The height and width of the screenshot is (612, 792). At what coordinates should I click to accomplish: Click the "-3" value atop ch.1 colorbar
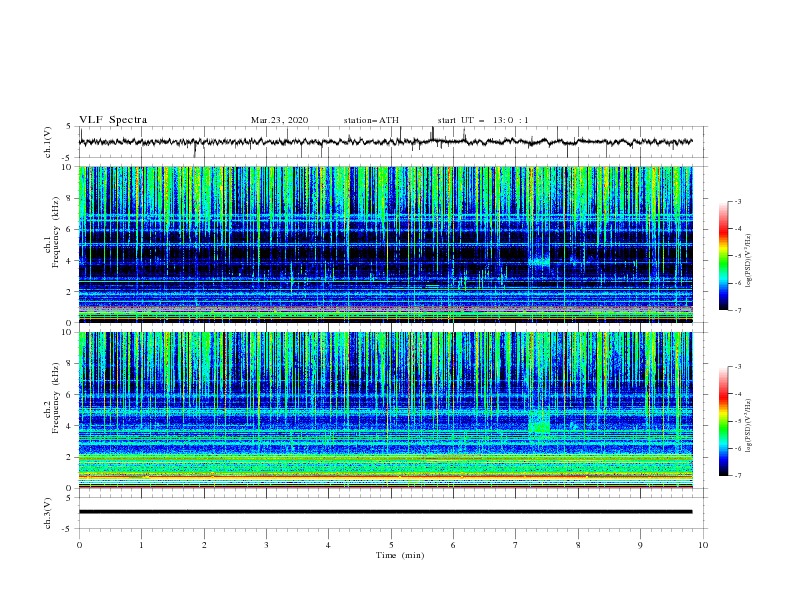tap(737, 201)
